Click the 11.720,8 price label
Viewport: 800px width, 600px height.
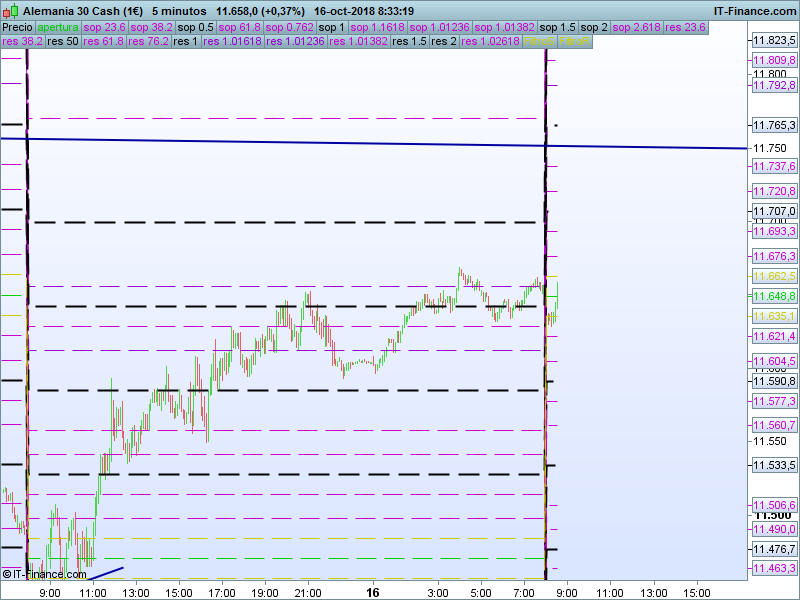774,191
